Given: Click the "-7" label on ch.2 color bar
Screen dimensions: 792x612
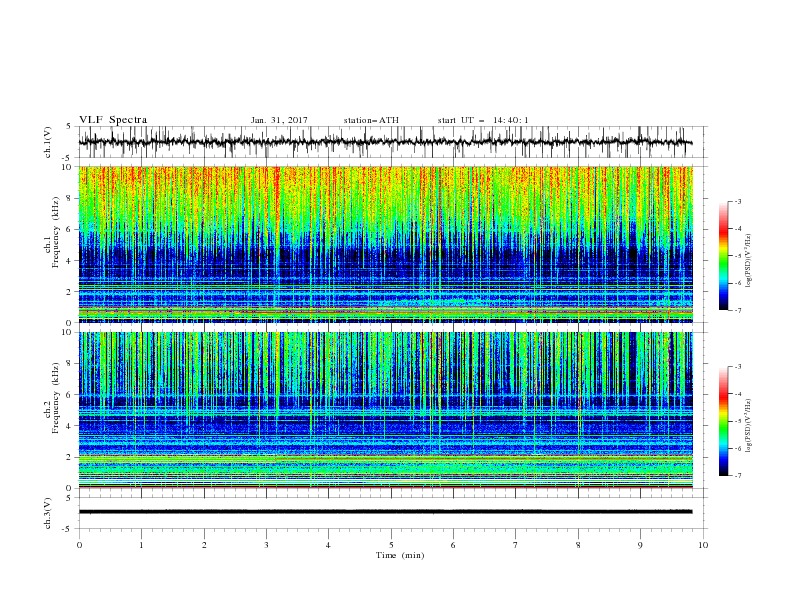Looking at the screenshot, I should 737,475.
